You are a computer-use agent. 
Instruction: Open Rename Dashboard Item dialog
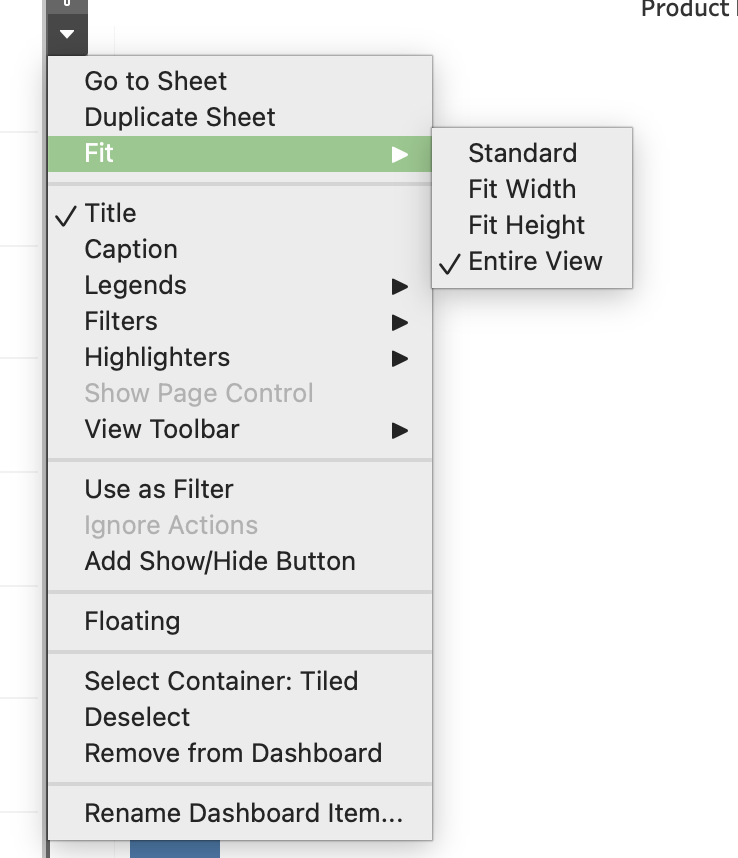click(x=243, y=813)
